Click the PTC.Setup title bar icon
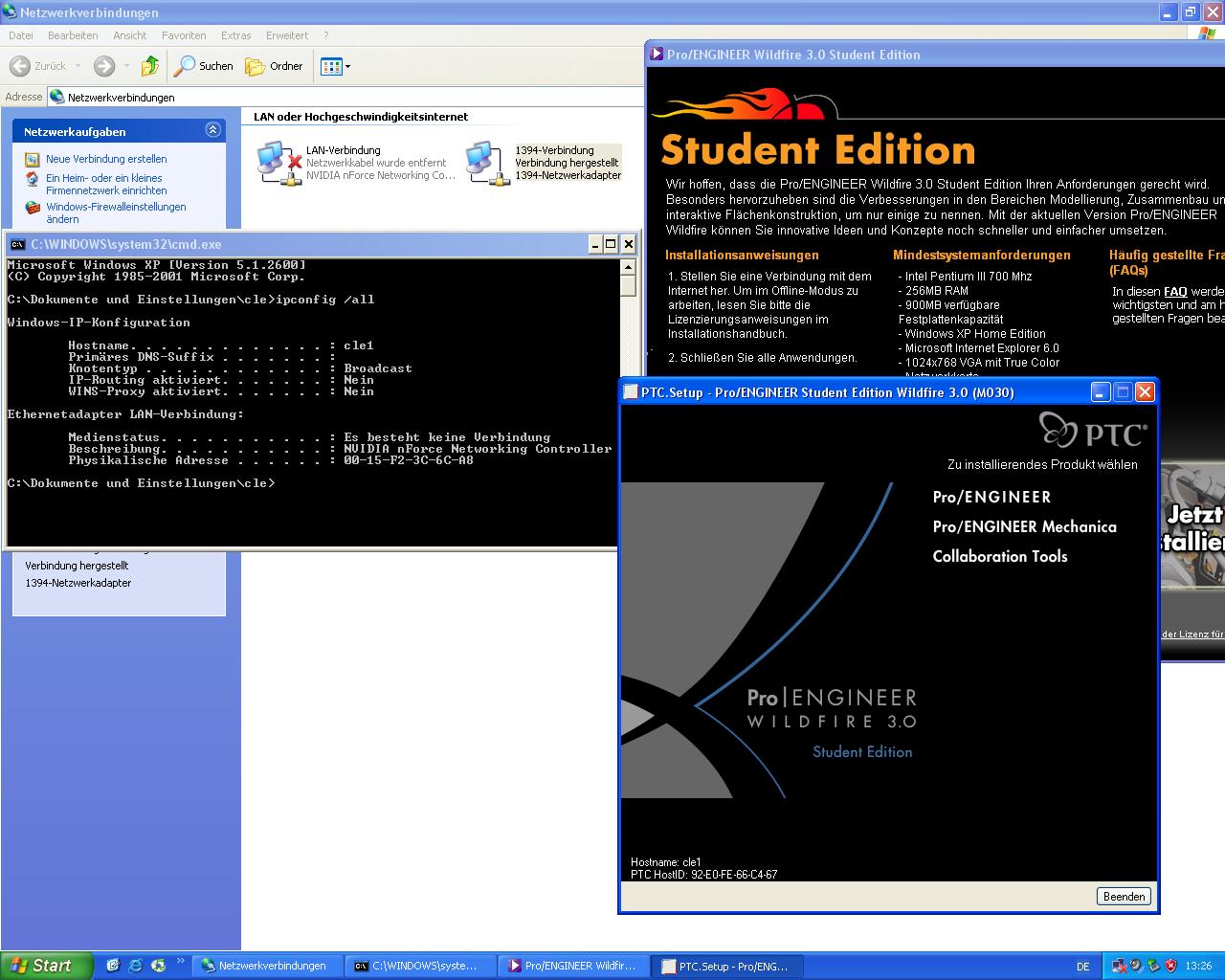Viewport: 1225px width, 980px height. click(631, 392)
